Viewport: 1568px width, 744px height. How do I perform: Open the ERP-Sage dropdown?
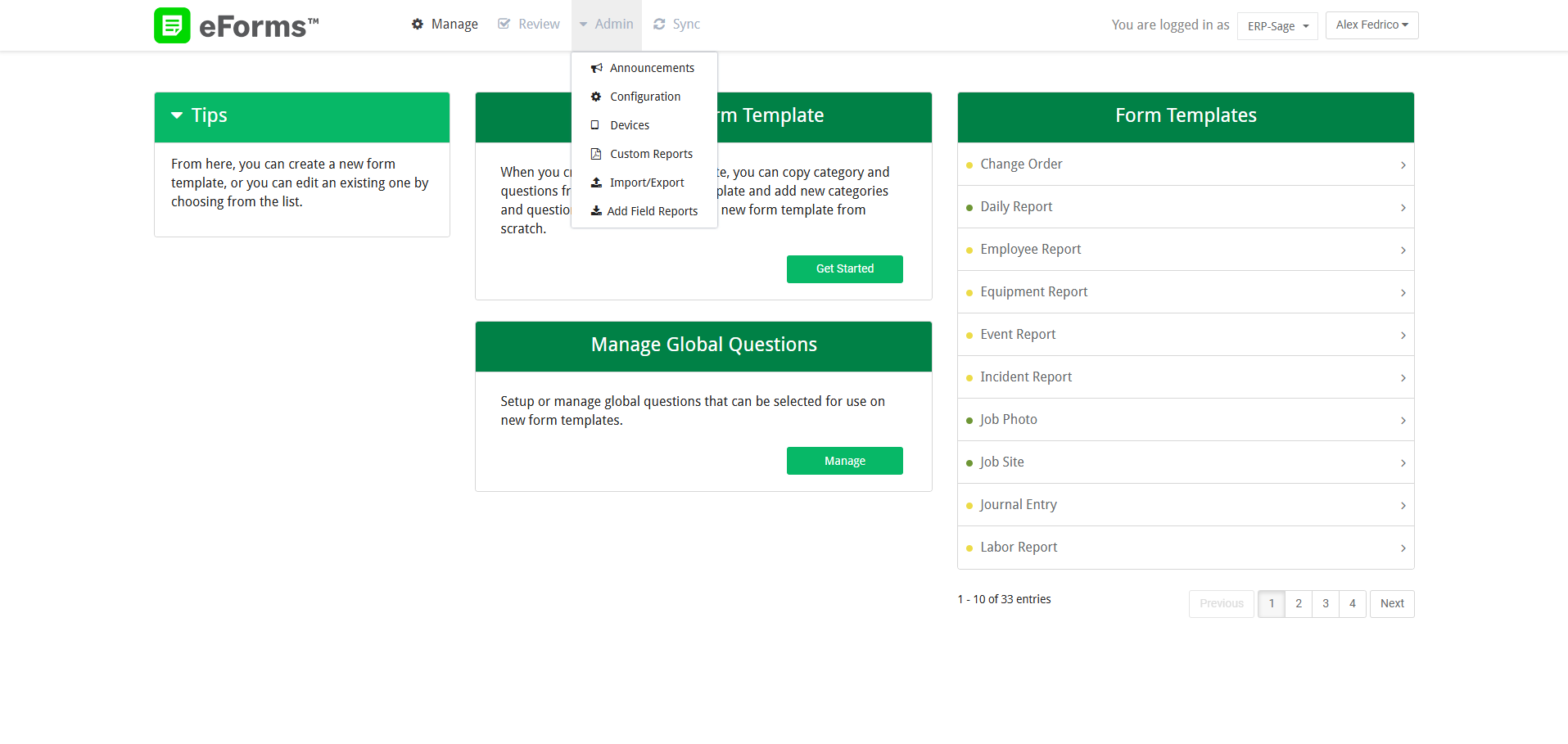tap(1277, 26)
